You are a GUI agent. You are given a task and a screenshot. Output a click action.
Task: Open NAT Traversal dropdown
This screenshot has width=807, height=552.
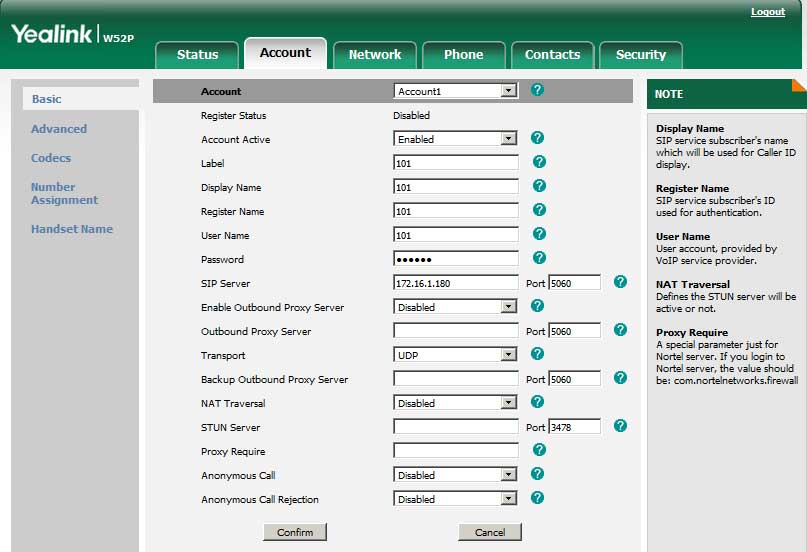tap(455, 403)
